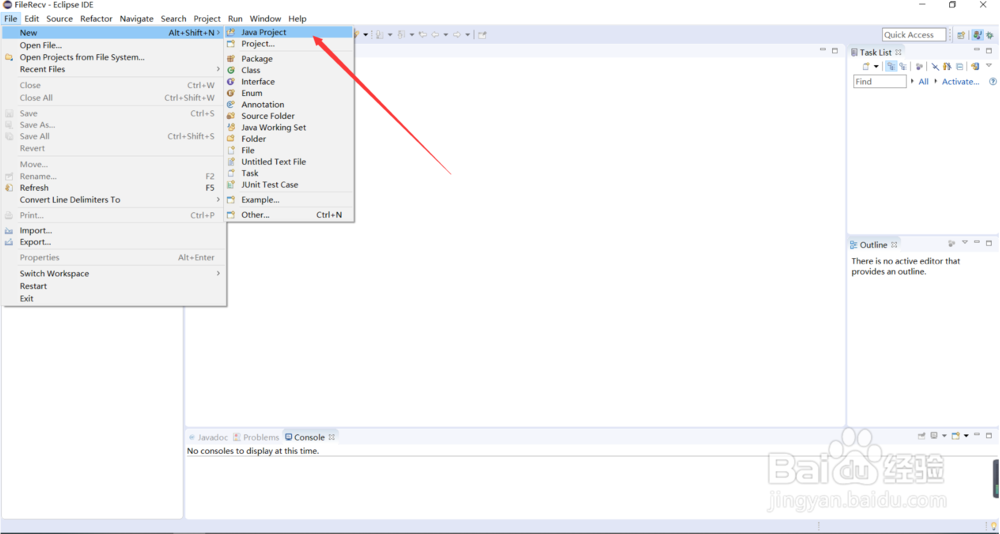Switch to the Debug perspective icon
The image size is (1000, 534).
[990, 35]
